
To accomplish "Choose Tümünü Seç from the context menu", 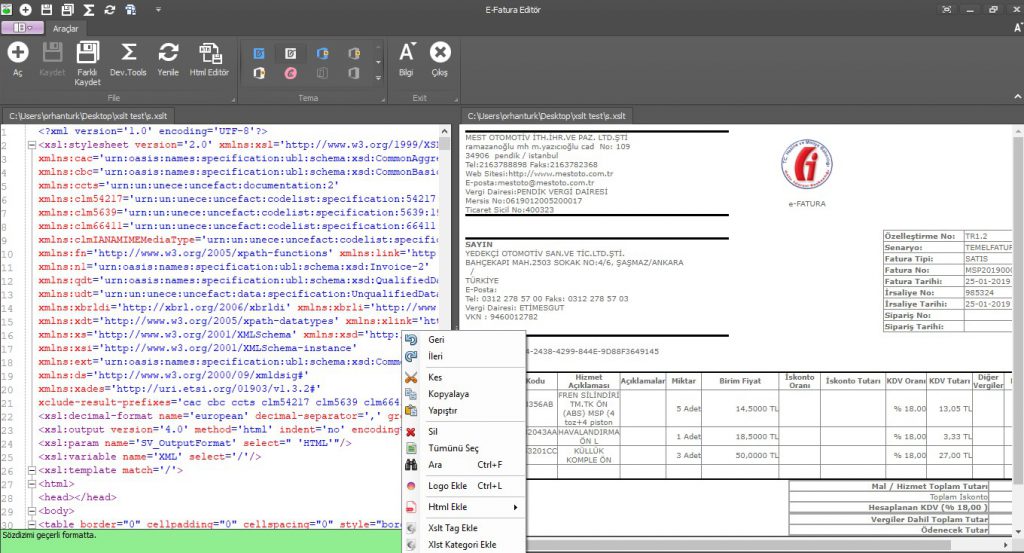I will 462,448.
